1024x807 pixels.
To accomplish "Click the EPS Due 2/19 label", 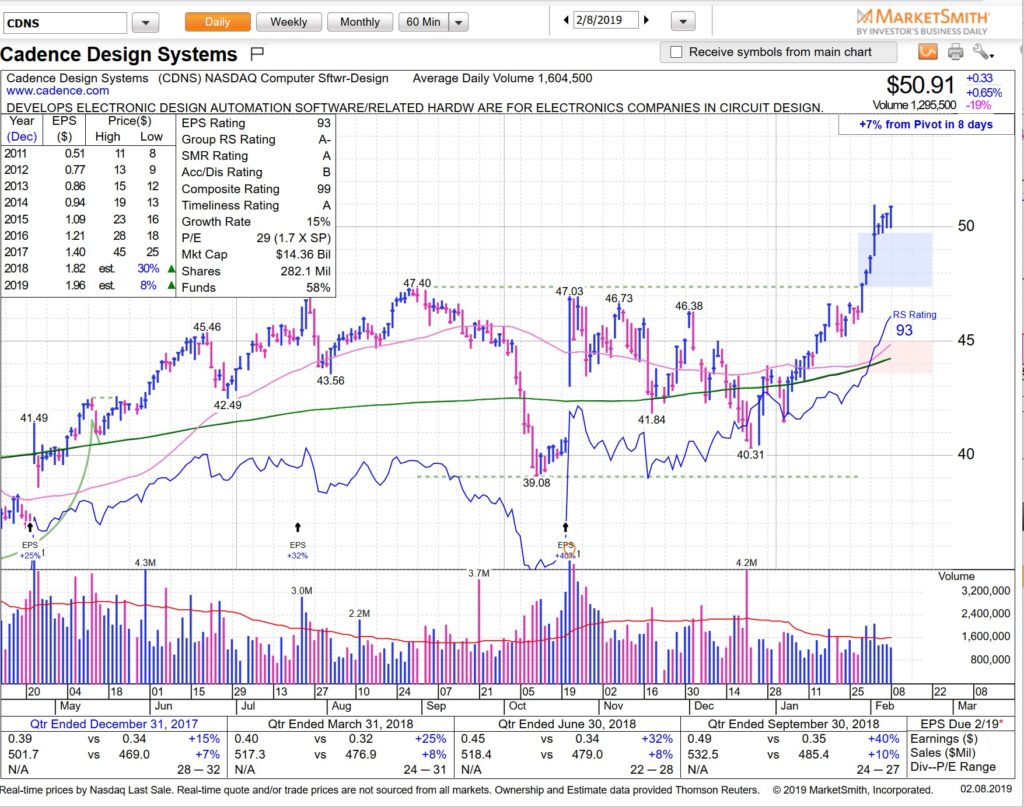I will pos(963,723).
